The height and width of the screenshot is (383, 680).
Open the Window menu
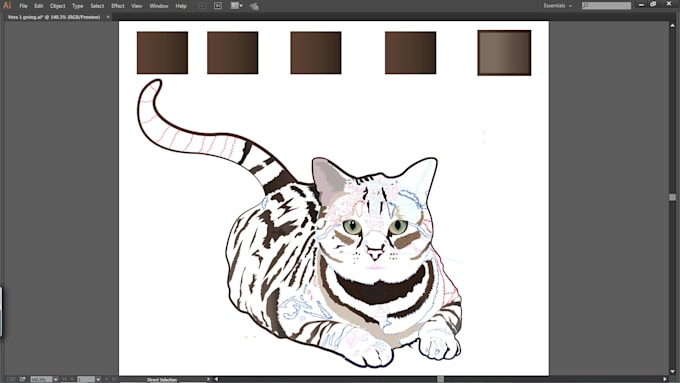point(159,6)
